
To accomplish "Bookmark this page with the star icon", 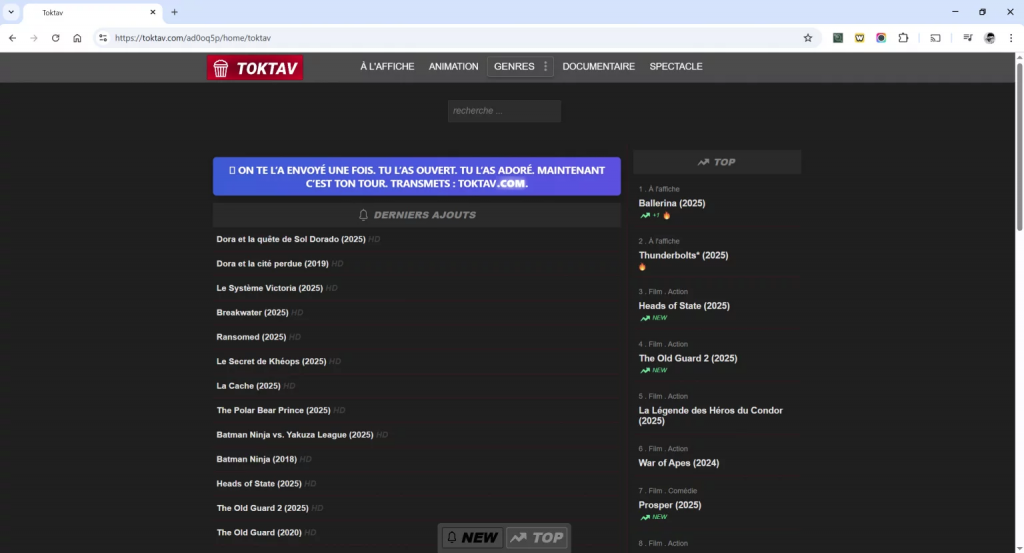I will click(808, 38).
